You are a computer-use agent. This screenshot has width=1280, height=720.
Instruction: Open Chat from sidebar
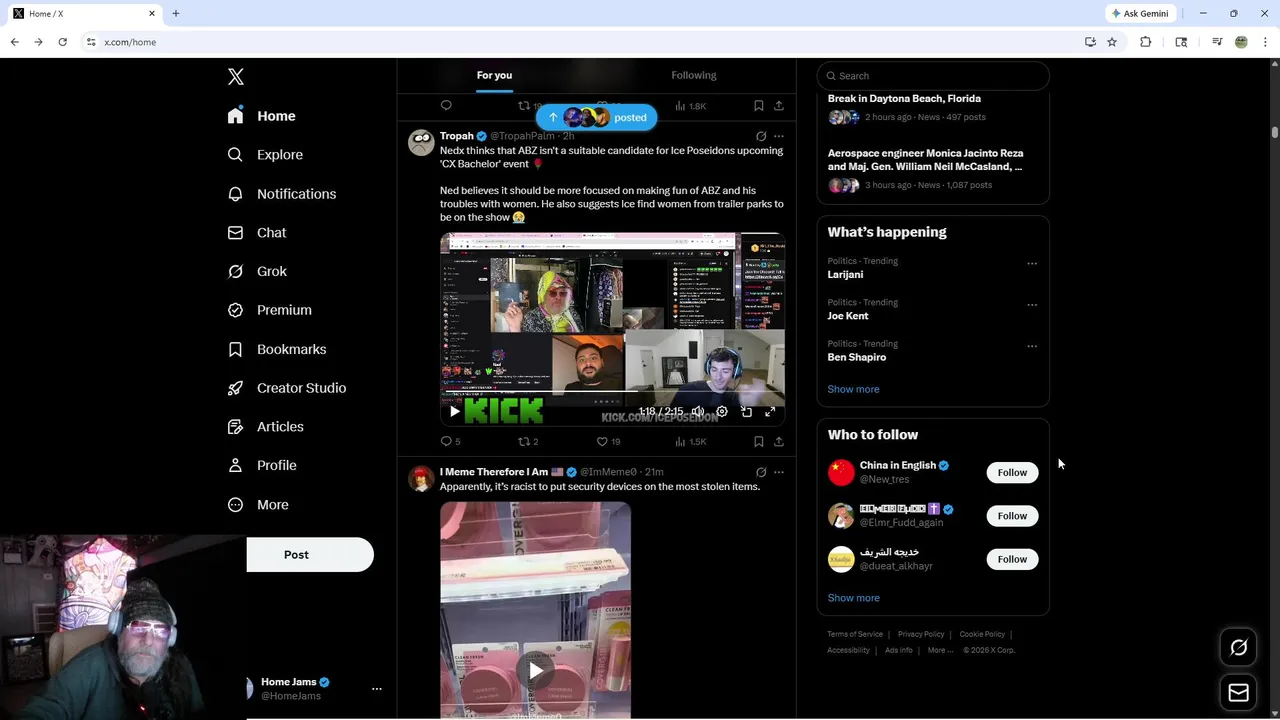[x=257, y=233]
